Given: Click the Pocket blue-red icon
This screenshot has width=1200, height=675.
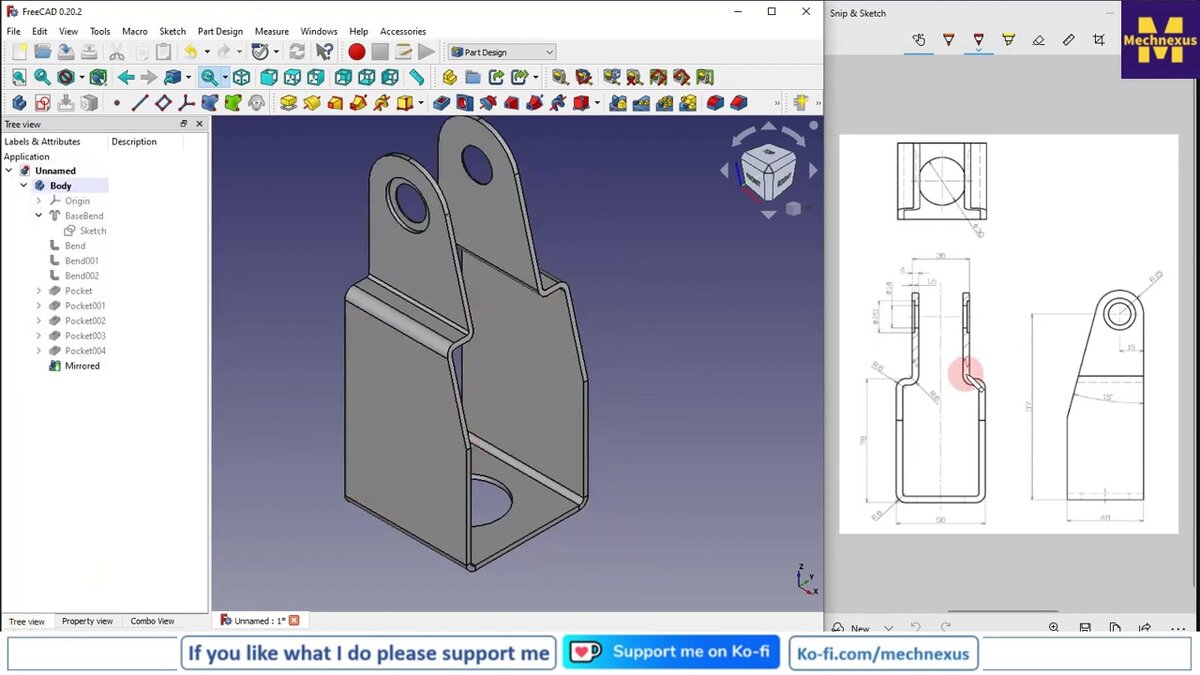Looking at the screenshot, I should (441, 103).
